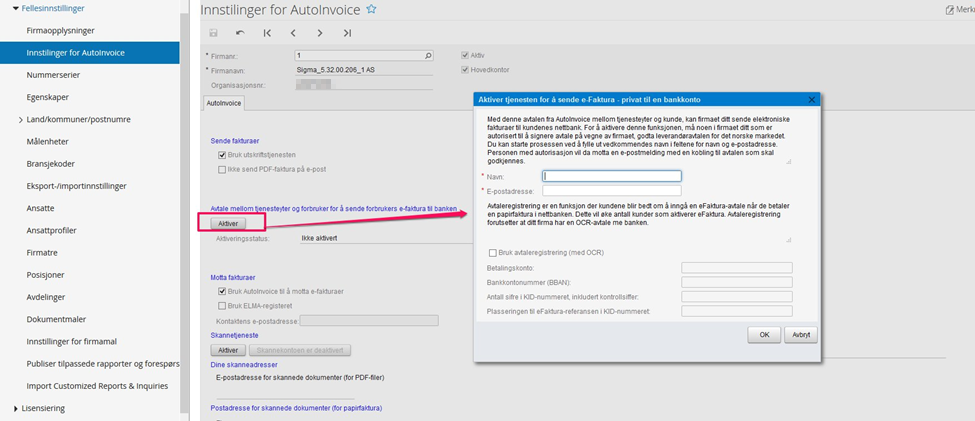Screen dimensions: 975x421
Task: Enable Bruk ELMA-registeret checkbox
Action: tap(222, 305)
